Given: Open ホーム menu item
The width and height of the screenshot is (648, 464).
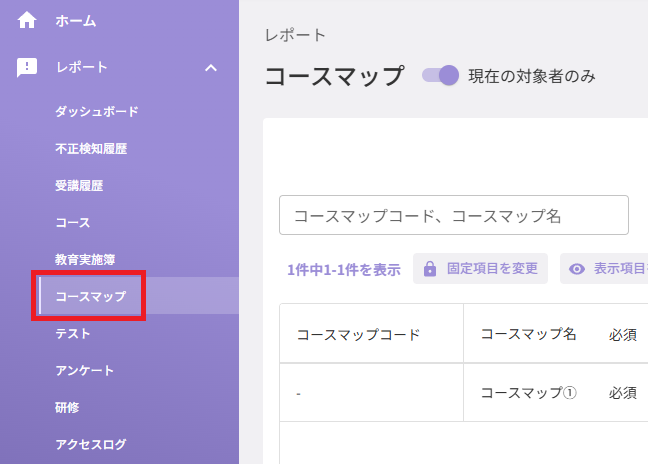Looking at the screenshot, I should coord(76,21).
